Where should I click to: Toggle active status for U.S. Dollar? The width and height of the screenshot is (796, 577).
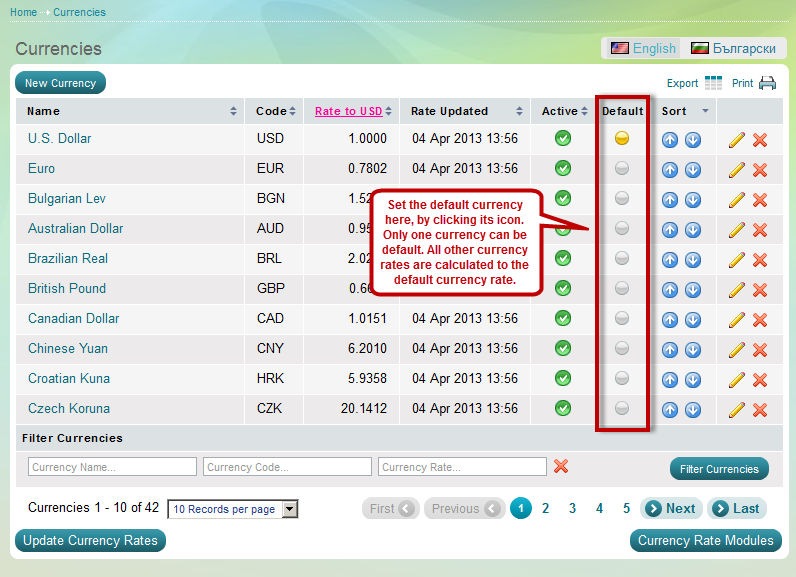(563, 138)
